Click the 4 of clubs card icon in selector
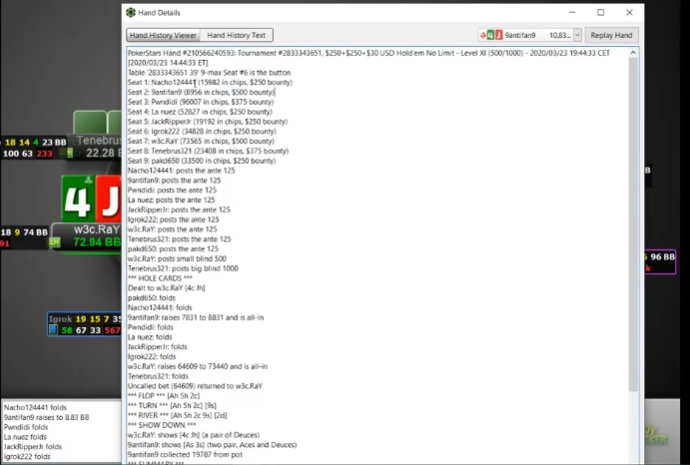 [491, 35]
